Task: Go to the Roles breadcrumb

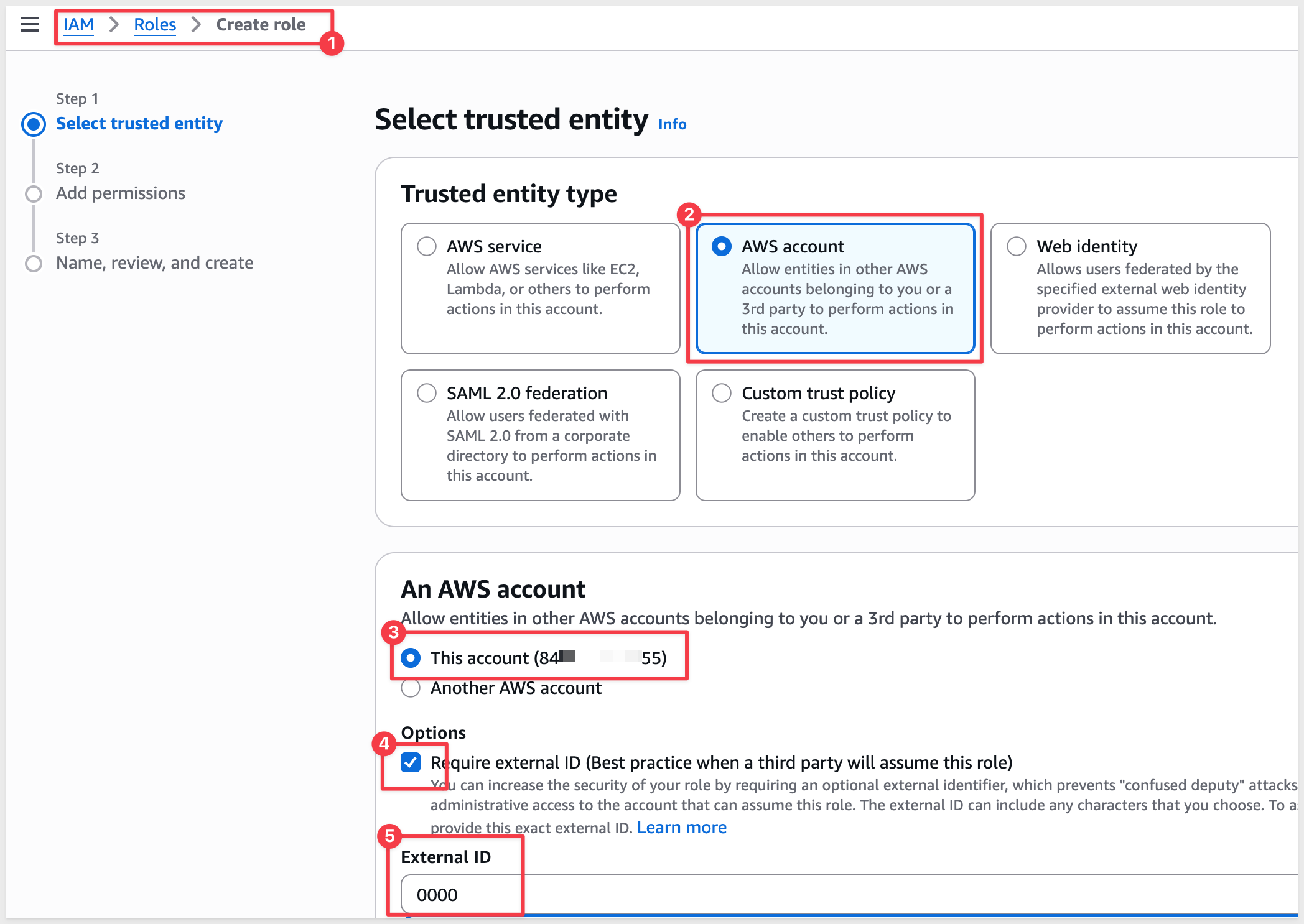Action: (x=155, y=25)
